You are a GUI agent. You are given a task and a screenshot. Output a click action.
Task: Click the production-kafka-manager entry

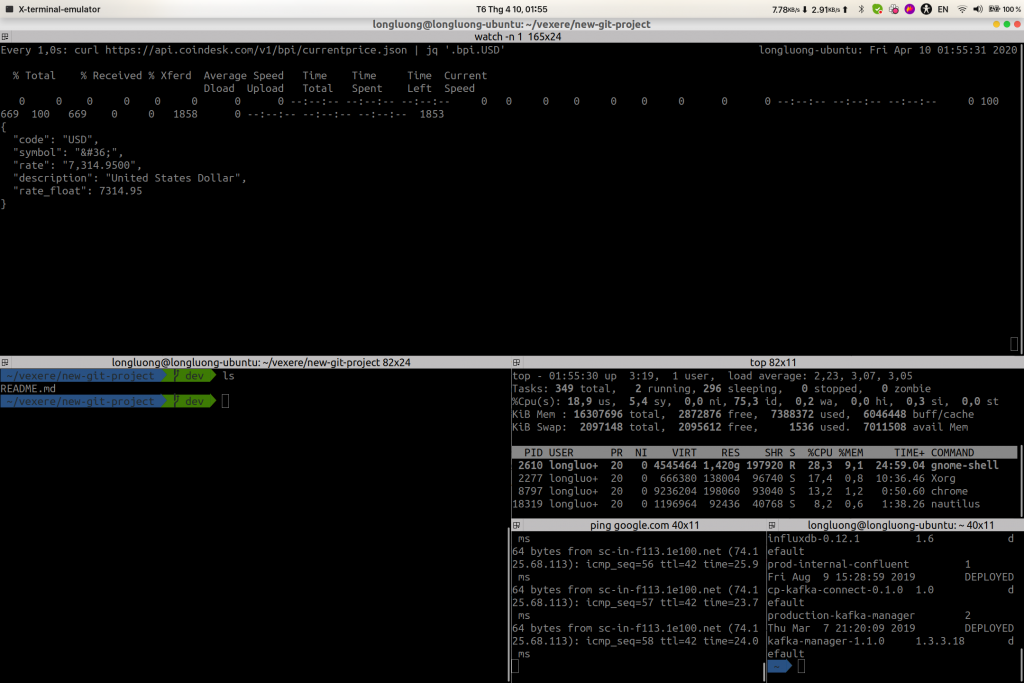click(841, 615)
